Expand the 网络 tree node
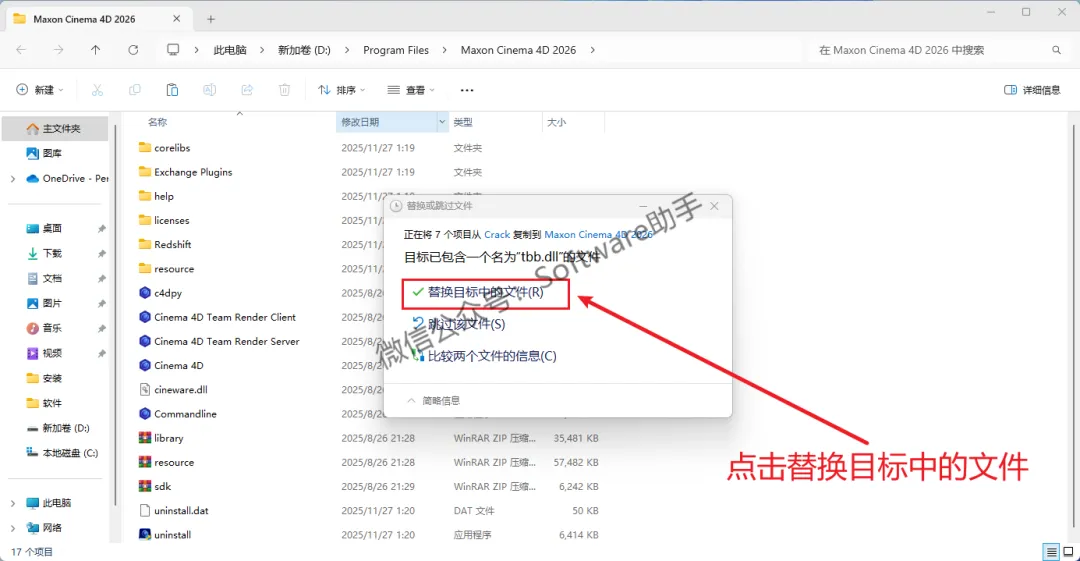The width and height of the screenshot is (1080, 561). click(13, 528)
